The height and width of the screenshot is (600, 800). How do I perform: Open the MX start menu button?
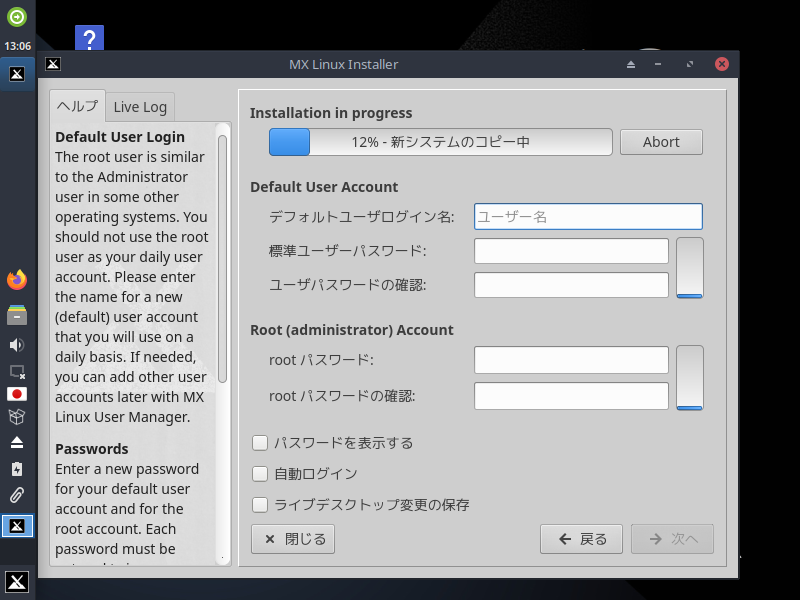(17, 582)
